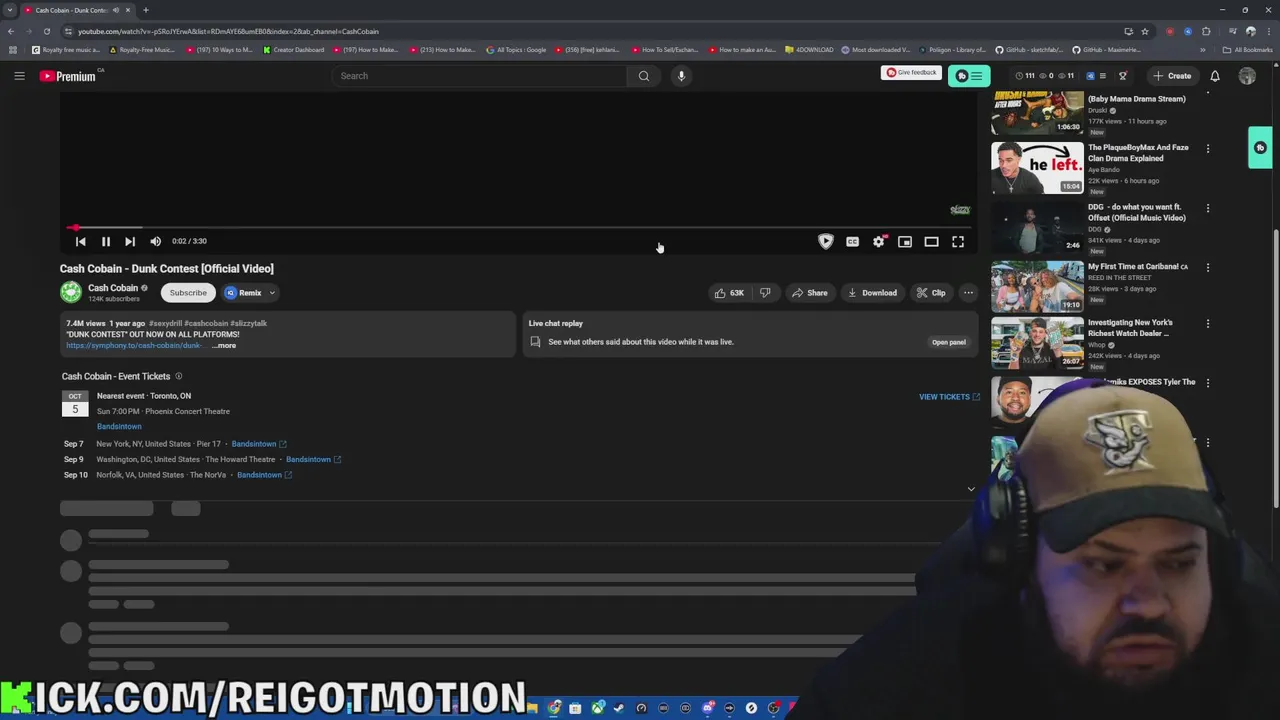Click the shield icon in player controls
The image size is (1280, 720).
click(826, 241)
